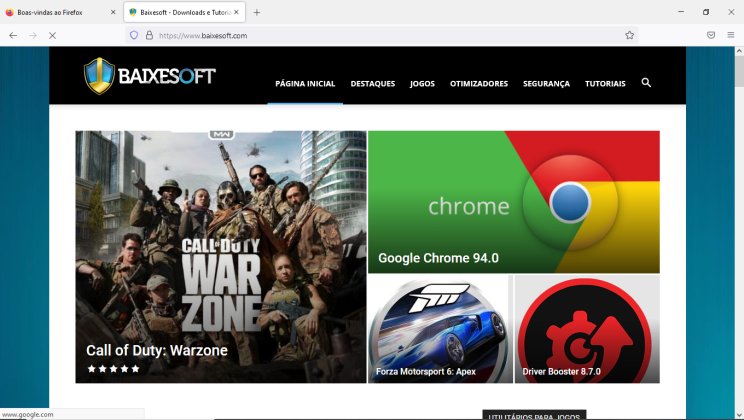Image resolution: width=744 pixels, height=420 pixels.
Task: Bookmark this page with the star icon
Action: 629,35
